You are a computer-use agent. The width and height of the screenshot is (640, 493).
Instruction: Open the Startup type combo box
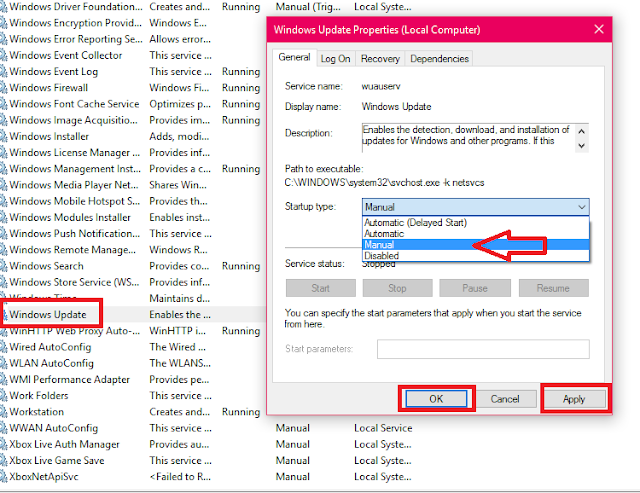pyautogui.click(x=476, y=207)
